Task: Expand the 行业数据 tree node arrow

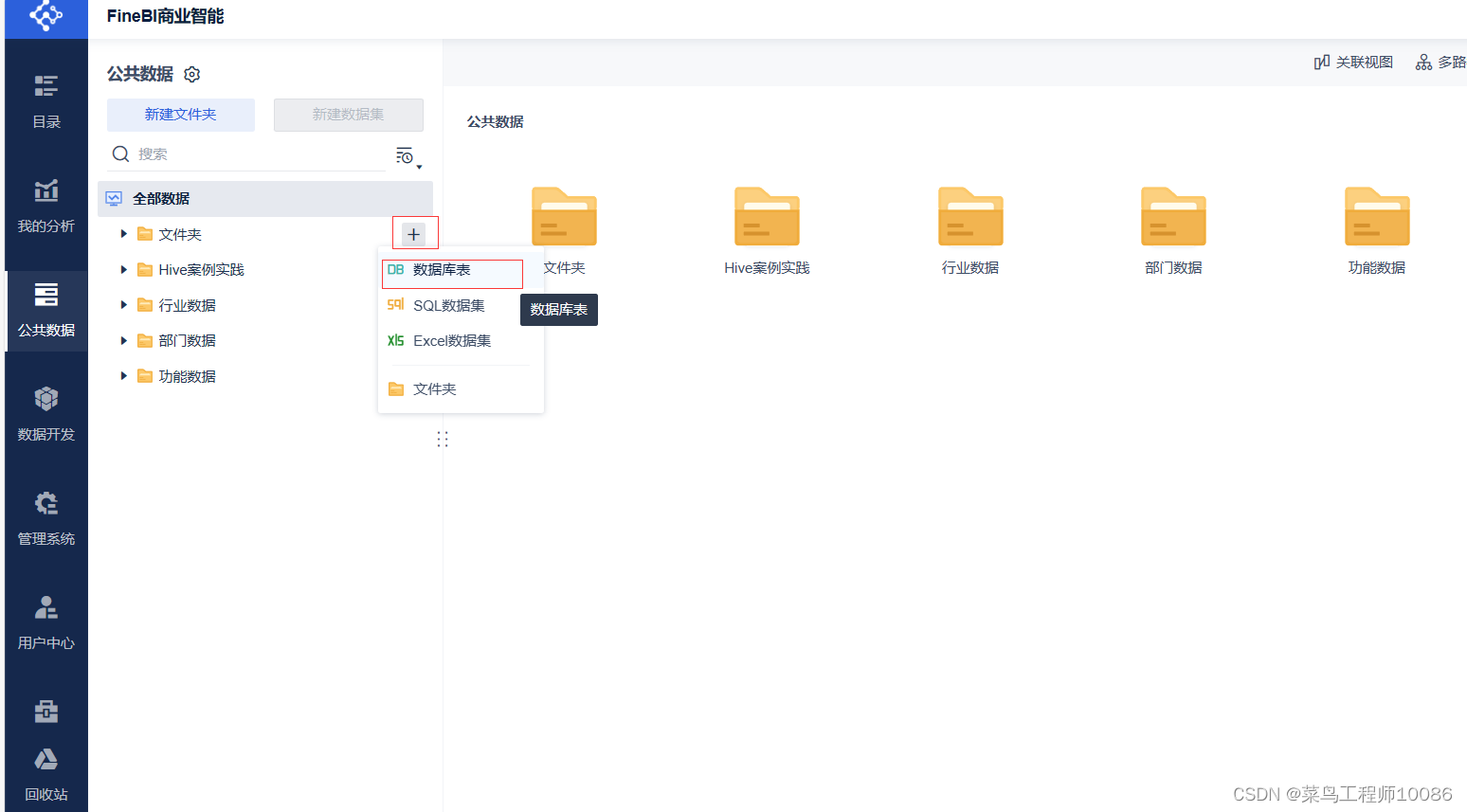Action: [123, 305]
